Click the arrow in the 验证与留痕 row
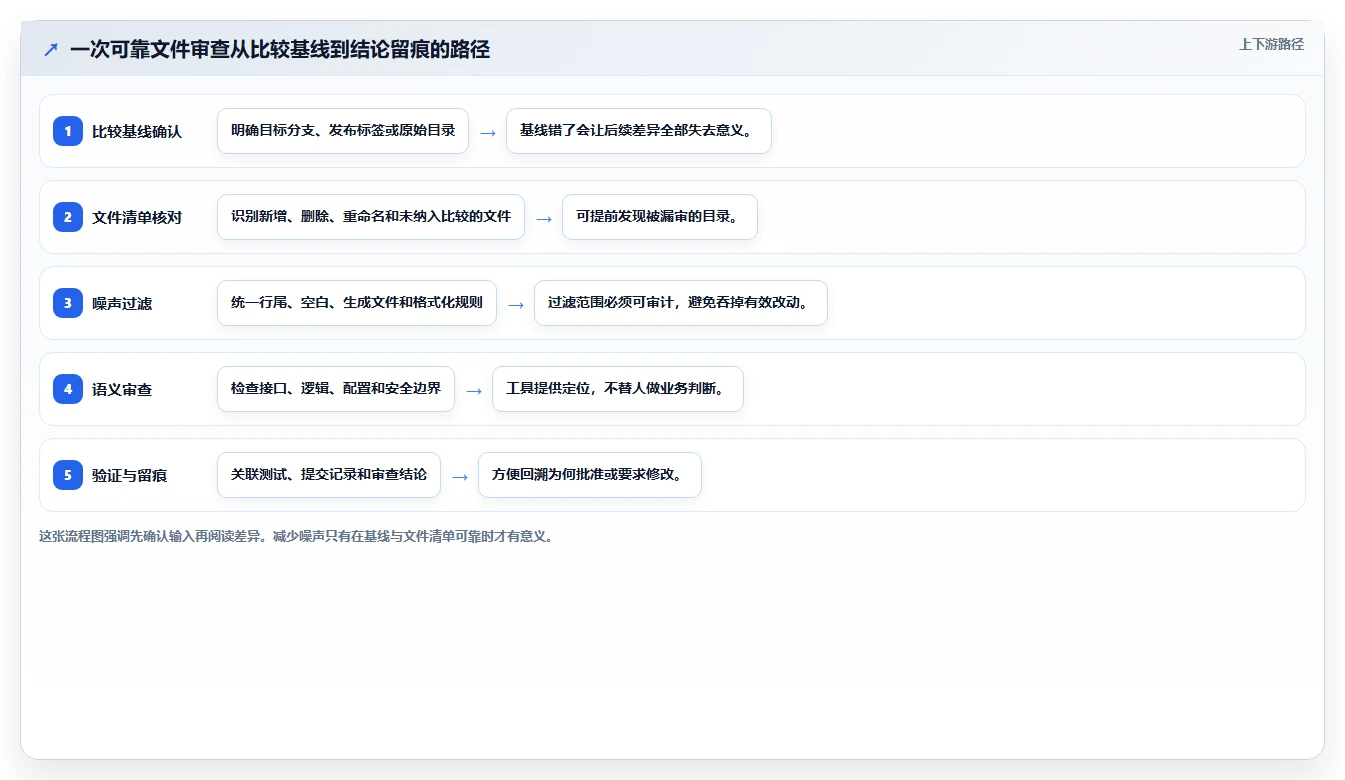The height and width of the screenshot is (780, 1345). coord(460,476)
